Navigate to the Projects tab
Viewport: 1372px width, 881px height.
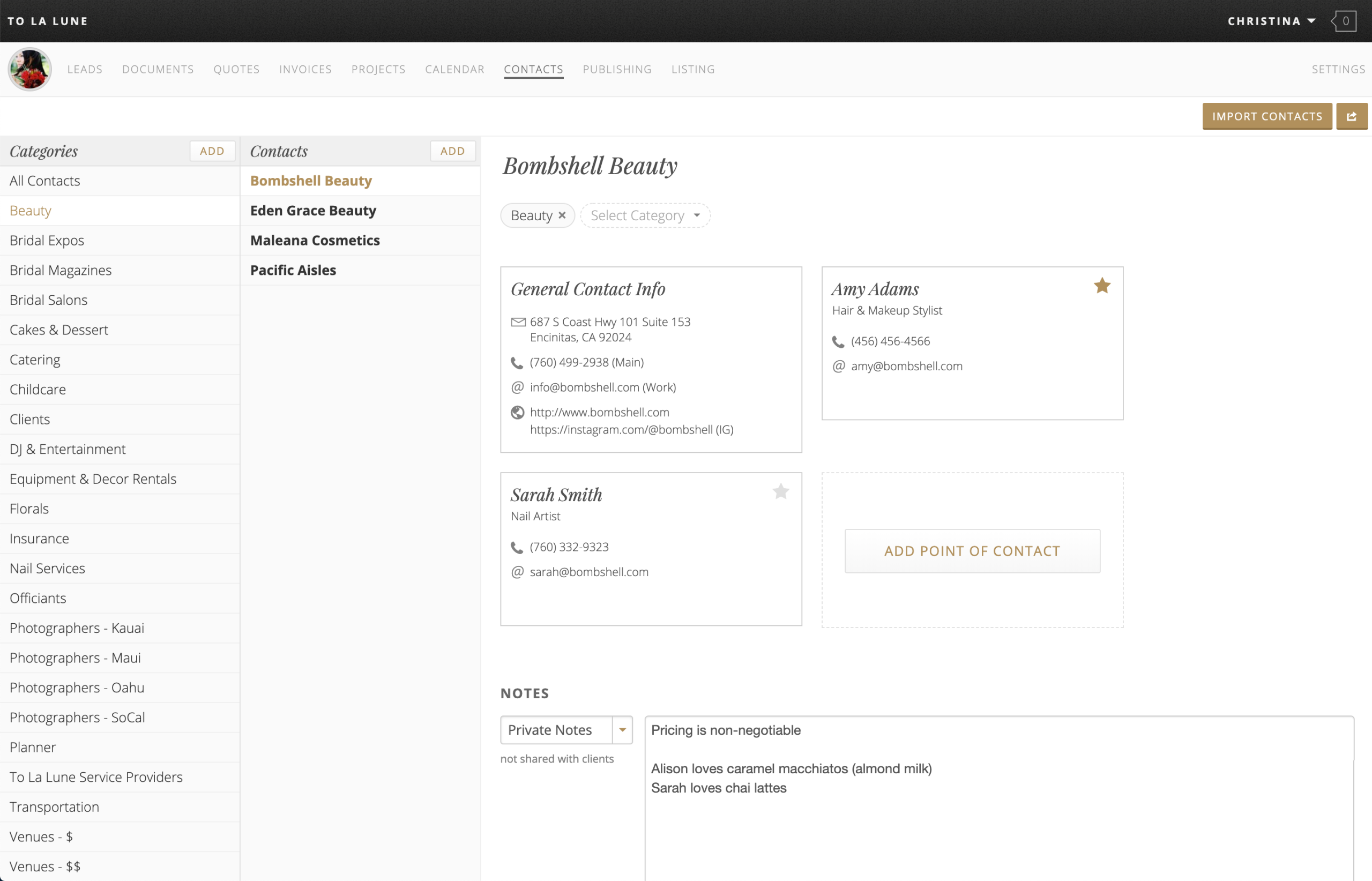[378, 69]
